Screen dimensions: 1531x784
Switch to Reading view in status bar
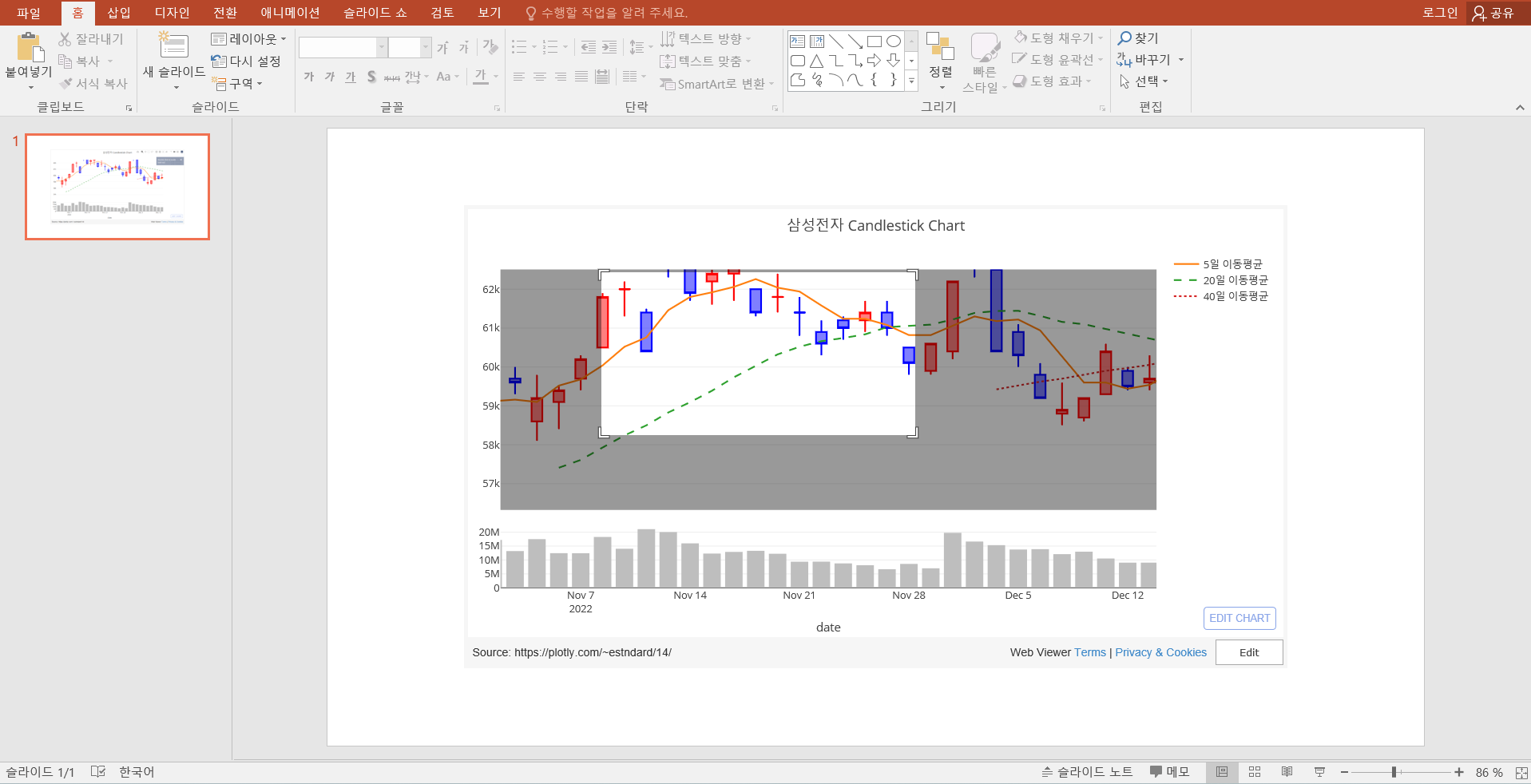(x=1287, y=772)
